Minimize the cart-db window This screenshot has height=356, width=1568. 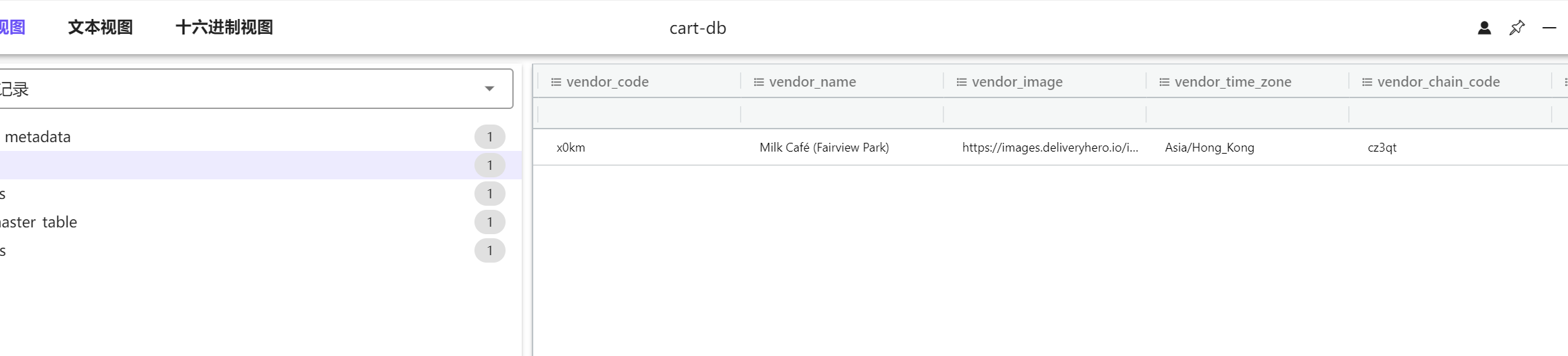(x=1549, y=28)
